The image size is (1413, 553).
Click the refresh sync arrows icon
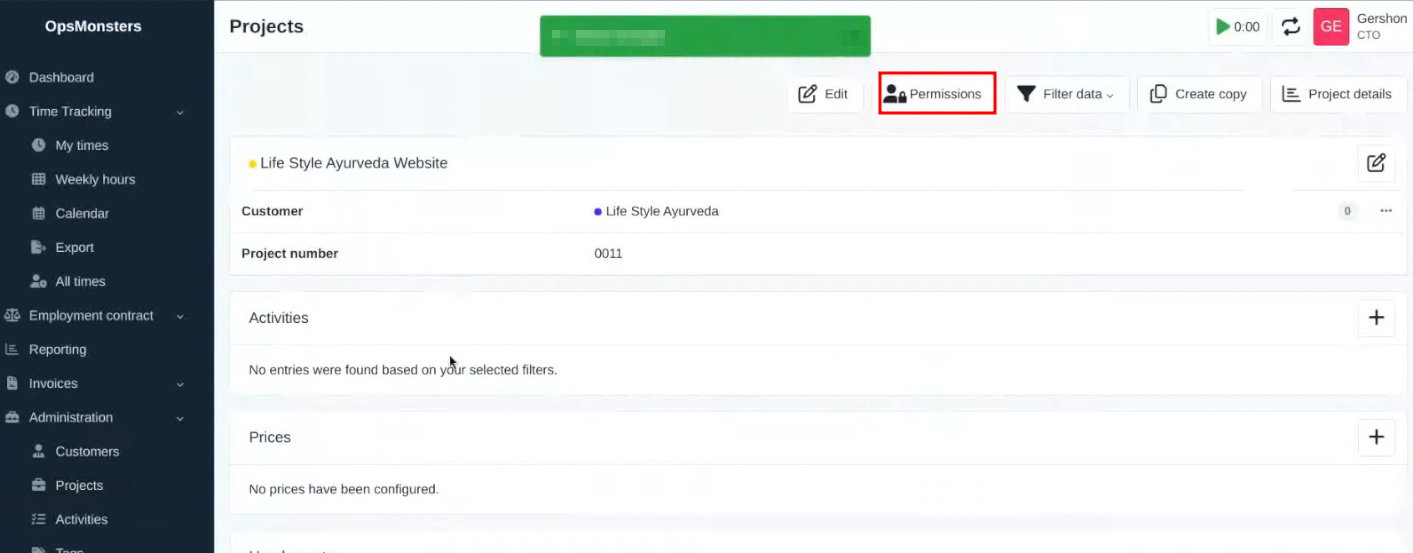tap(1290, 27)
